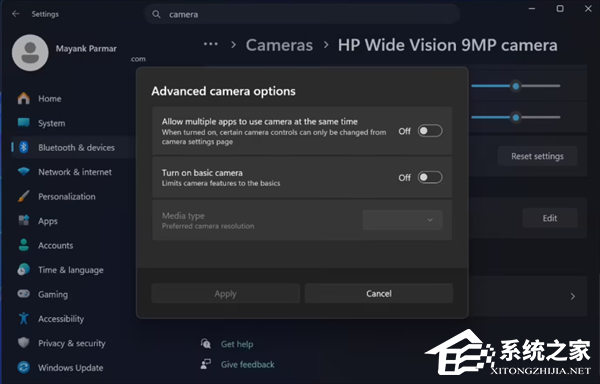This screenshot has height=384, width=600.
Task: Click the Time & language globe icon
Action: (24, 270)
